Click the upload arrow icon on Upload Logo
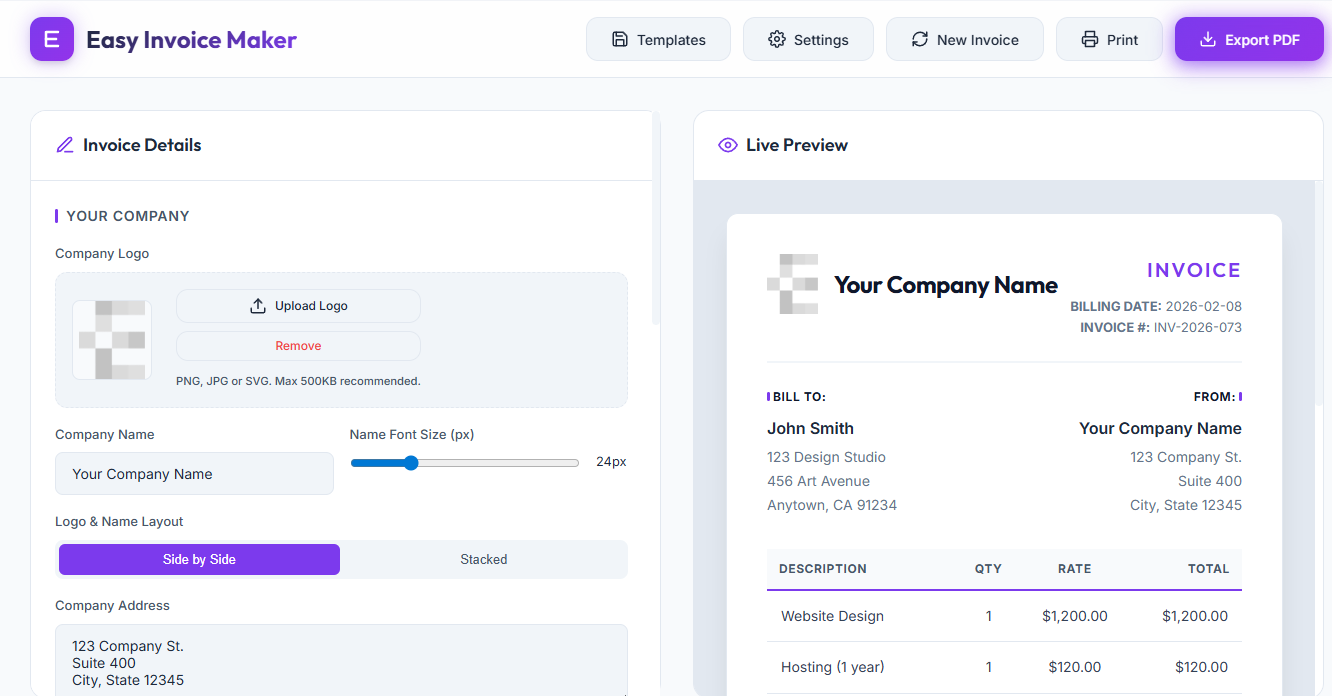The image size is (1332, 696). coord(258,305)
